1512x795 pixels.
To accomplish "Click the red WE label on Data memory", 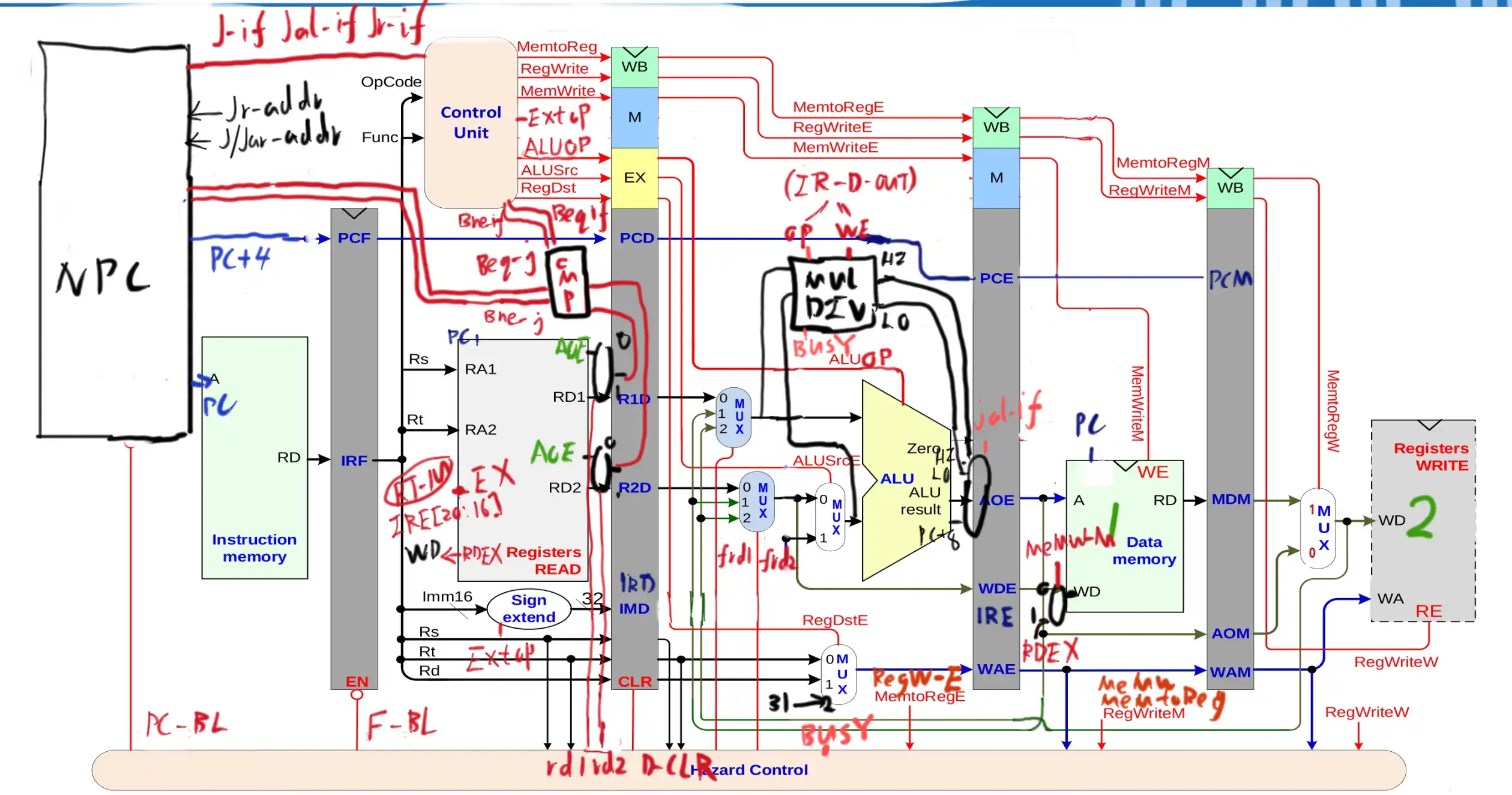I will tap(1152, 472).
